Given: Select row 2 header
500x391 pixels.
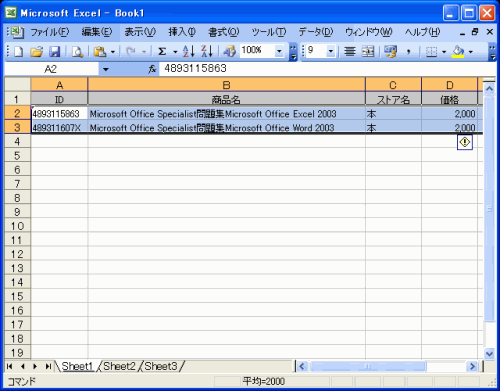Looking at the screenshot, I should coord(17,113).
